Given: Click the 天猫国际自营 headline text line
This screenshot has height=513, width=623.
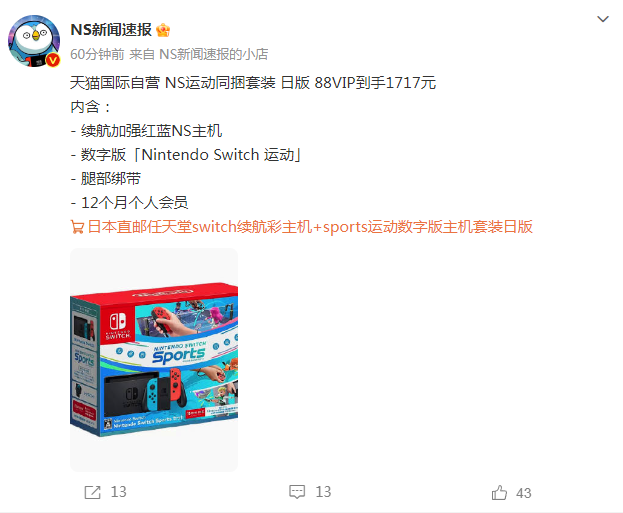Looking at the screenshot, I should tap(253, 83).
